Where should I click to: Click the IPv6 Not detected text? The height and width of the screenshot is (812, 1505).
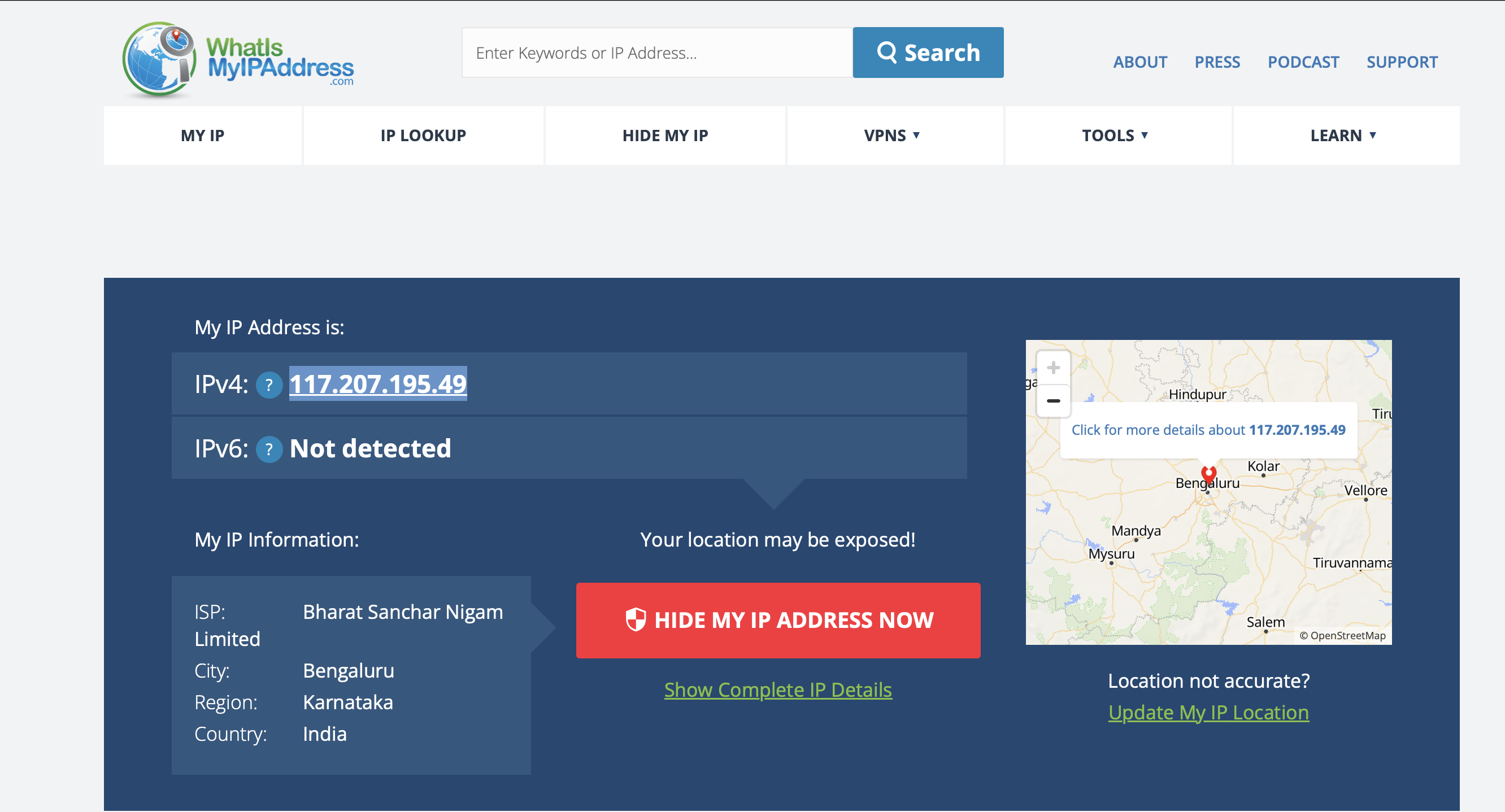[x=370, y=449]
